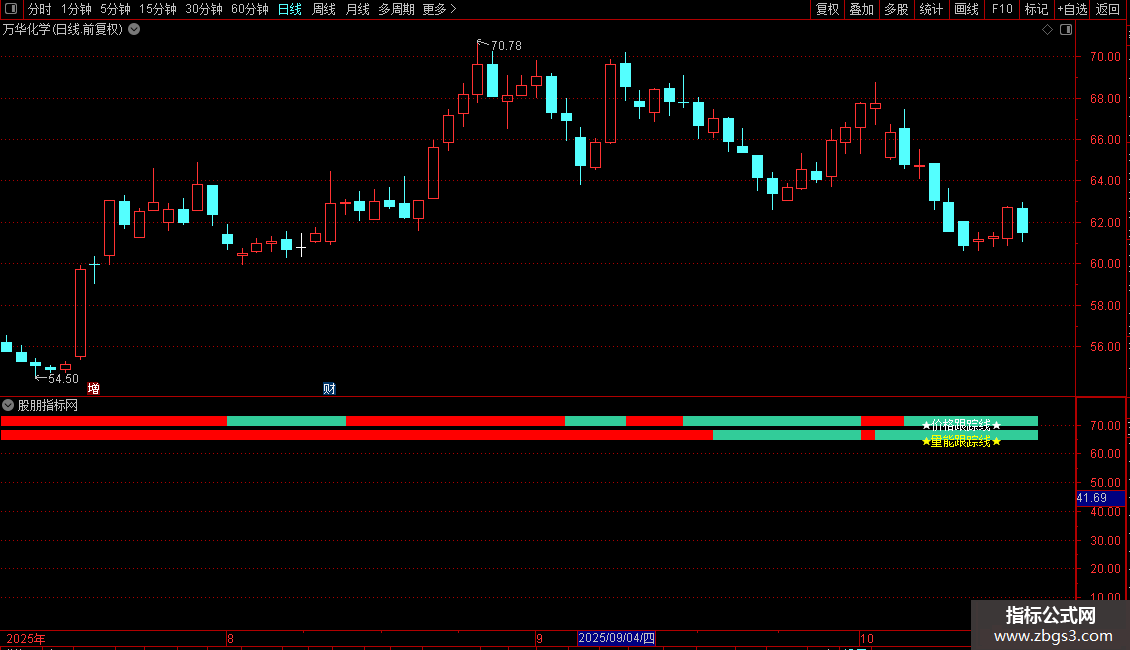Toggle the side panel icon above chart
This screenshot has height=650, width=1130.
1066,30
